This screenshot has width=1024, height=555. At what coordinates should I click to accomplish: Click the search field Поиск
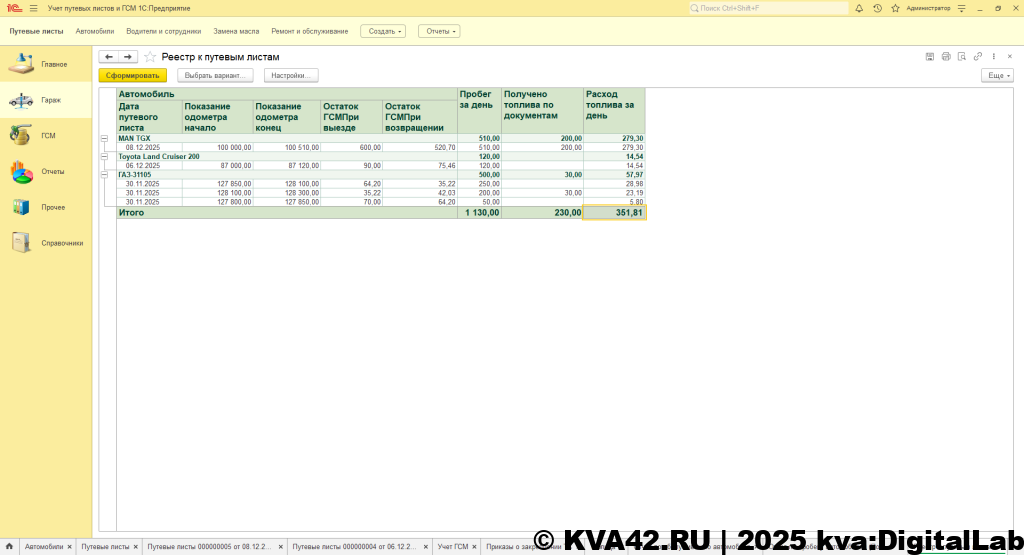point(768,8)
